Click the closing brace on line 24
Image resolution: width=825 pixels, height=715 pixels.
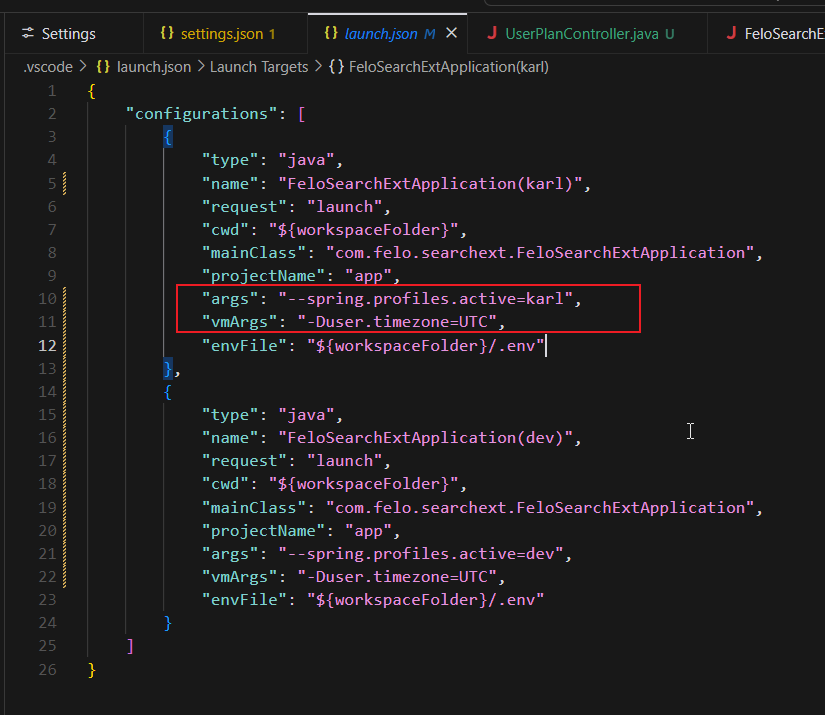tap(168, 623)
